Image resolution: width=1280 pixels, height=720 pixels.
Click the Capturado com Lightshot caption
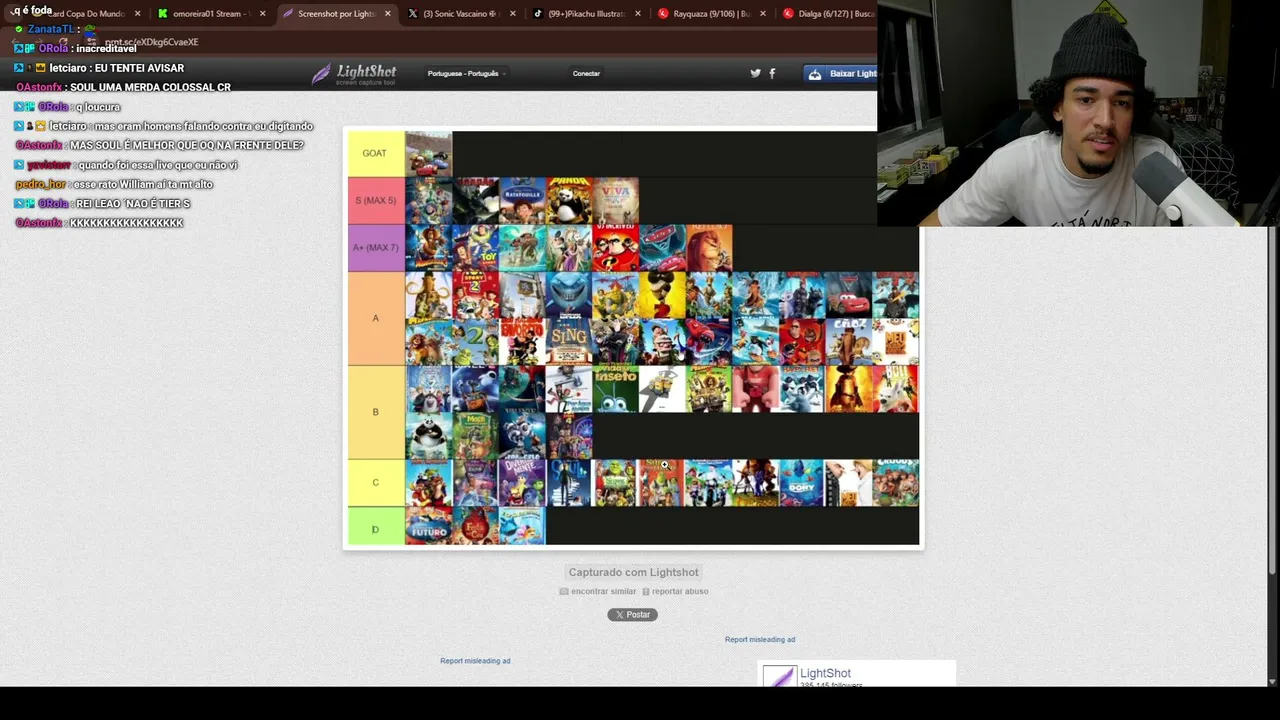[x=633, y=572]
